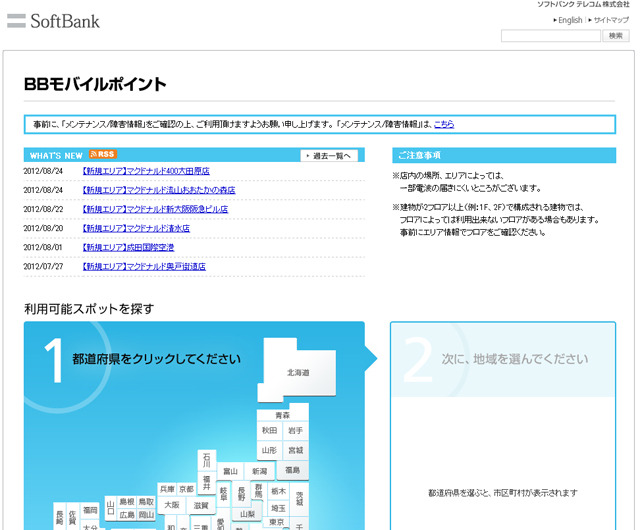640x530 pixels.
Task: Select 秋田 prefecture on the map
Action: pyautogui.click(x=269, y=430)
